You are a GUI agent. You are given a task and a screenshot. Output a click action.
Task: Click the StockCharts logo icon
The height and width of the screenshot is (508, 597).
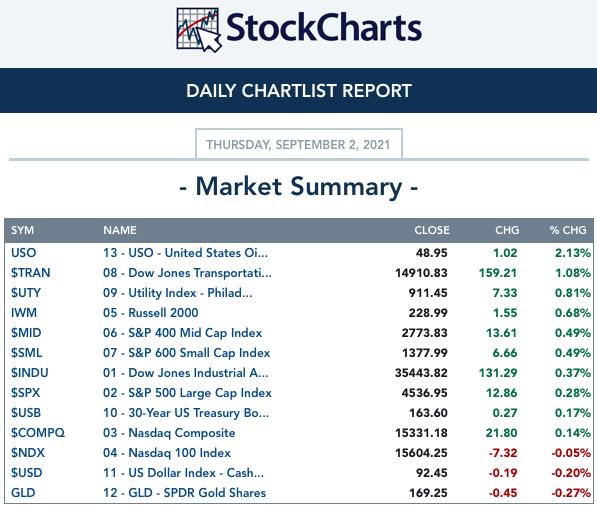199,29
